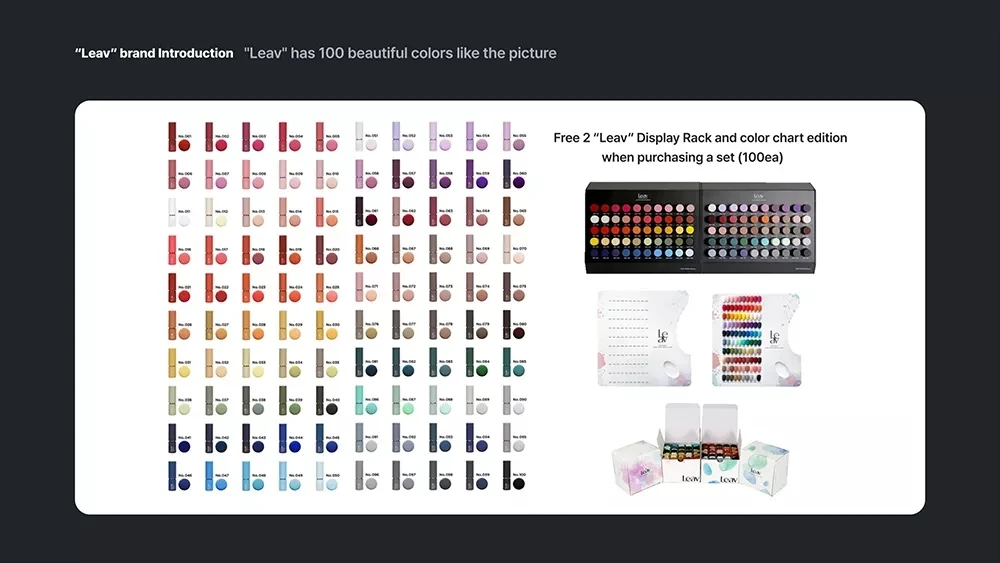Choose the No.050 pale blue swatch
Image resolution: width=1000 pixels, height=563 pixels.
[x=332, y=484]
